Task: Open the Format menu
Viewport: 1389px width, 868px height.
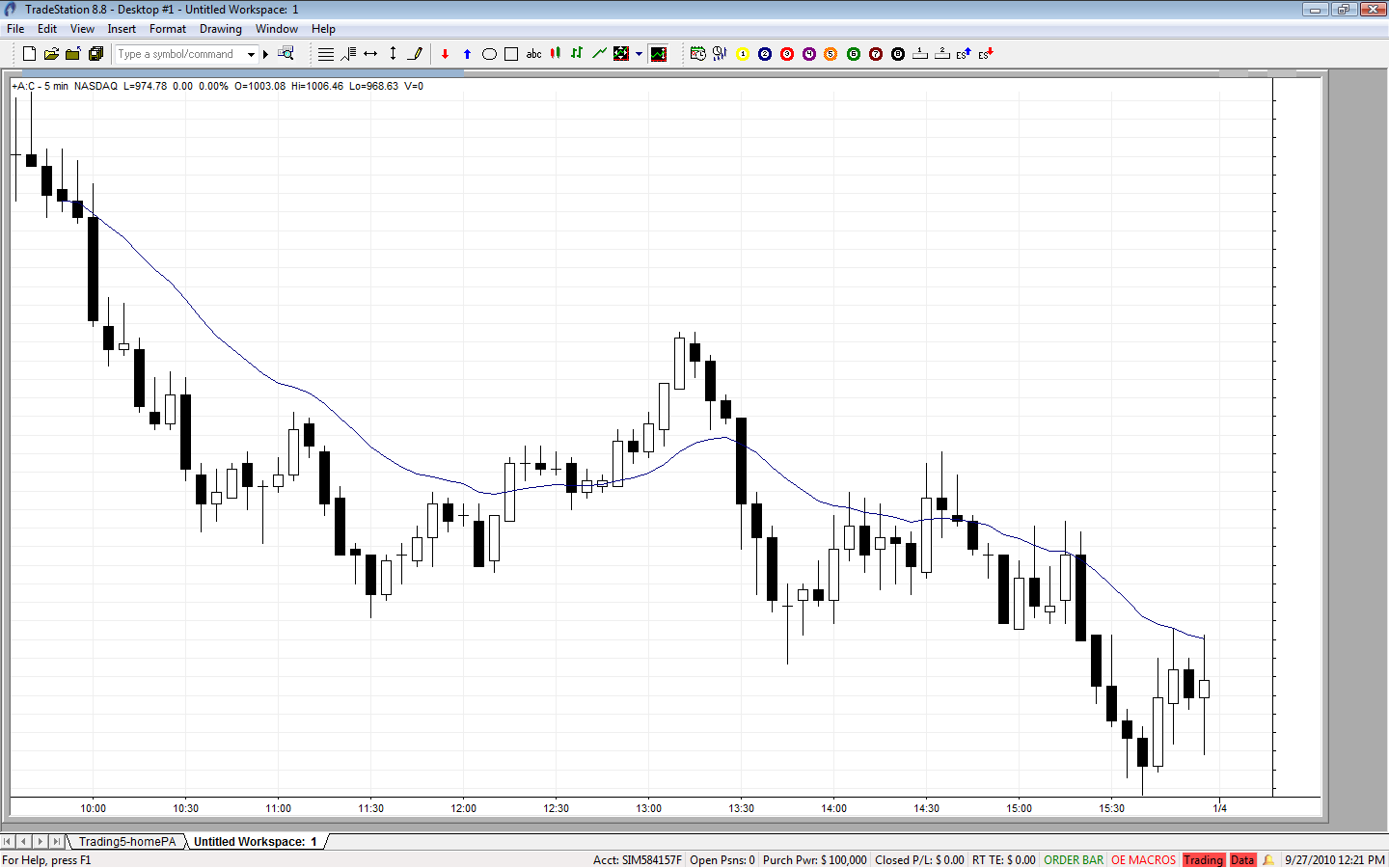Action: 167,29
